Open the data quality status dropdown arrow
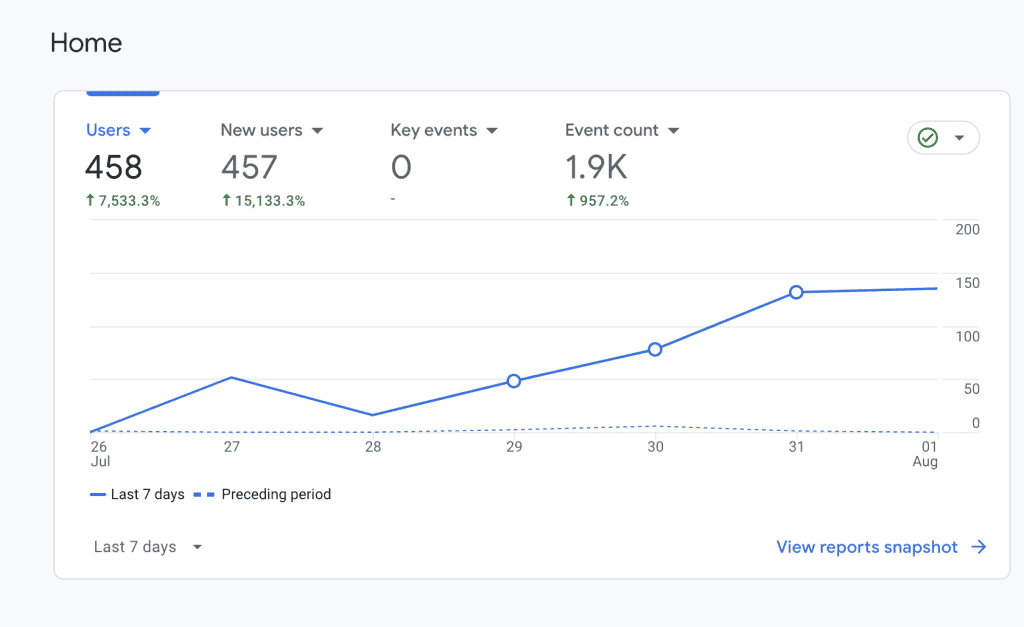 point(958,137)
